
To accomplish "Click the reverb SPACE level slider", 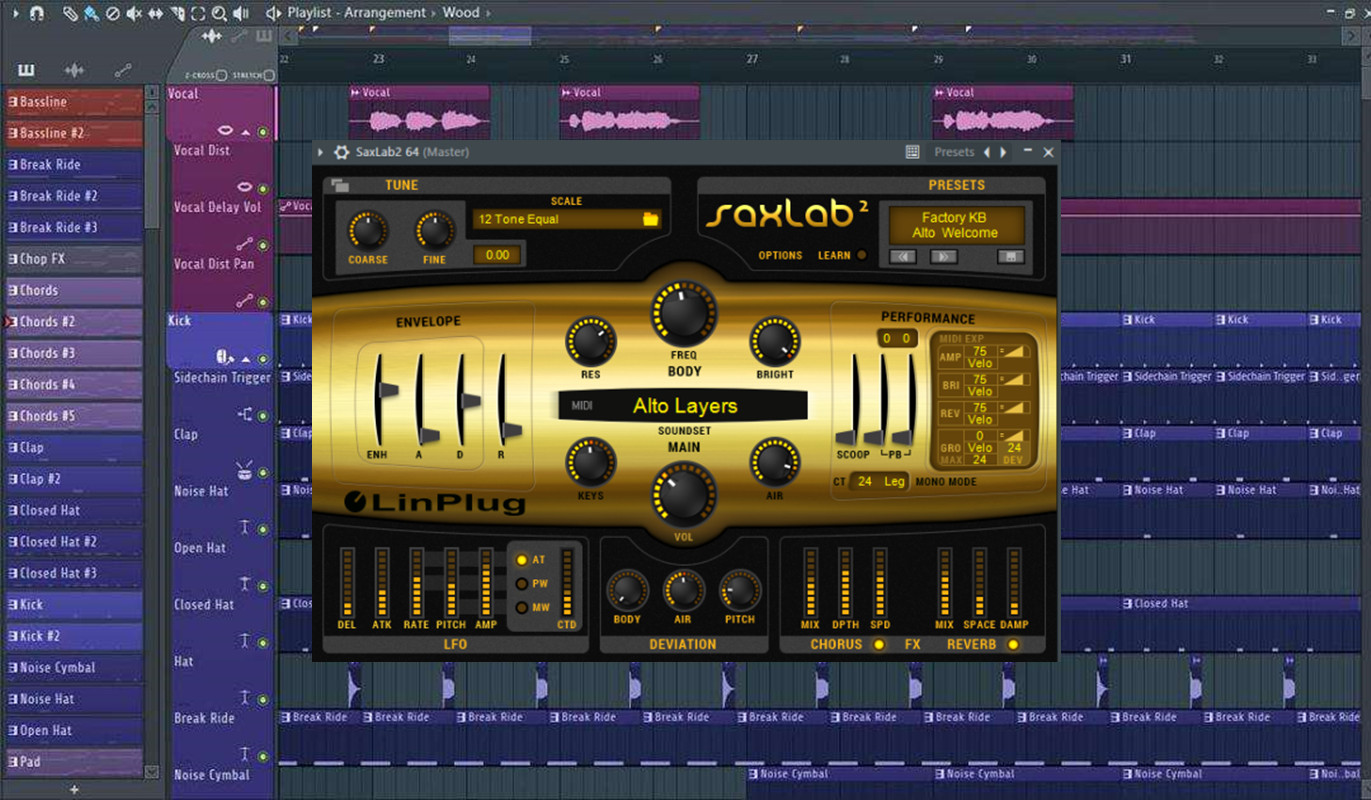I will tap(979, 582).
